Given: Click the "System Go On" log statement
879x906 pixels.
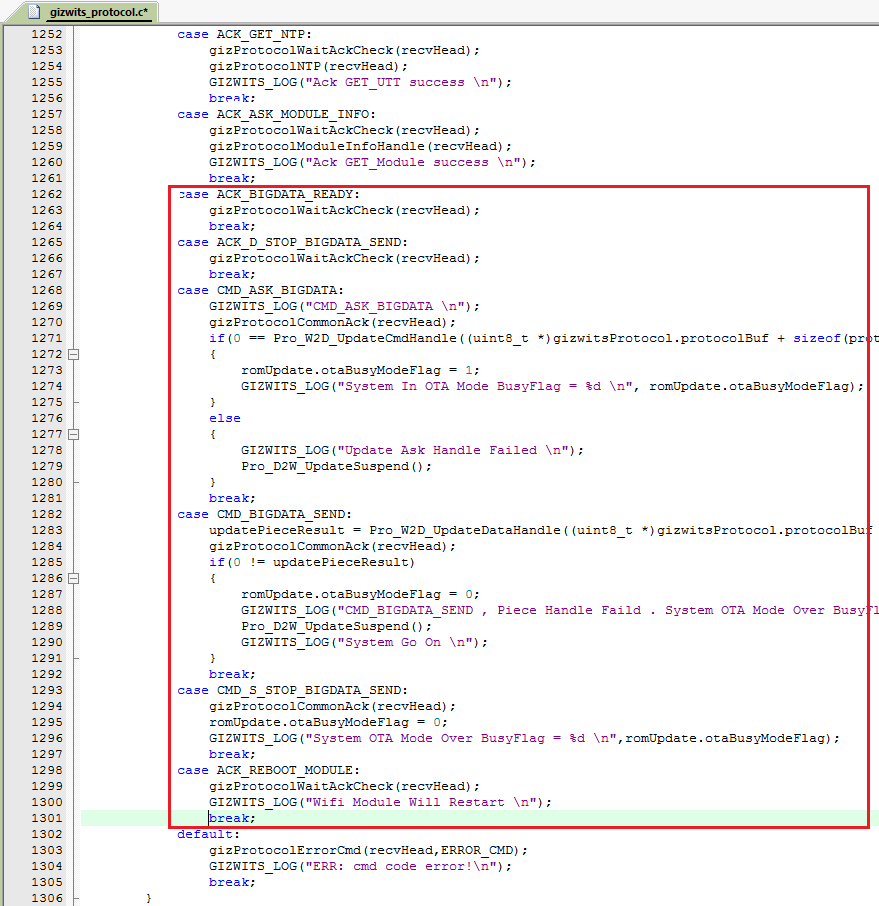Looking at the screenshot, I should tap(364, 642).
